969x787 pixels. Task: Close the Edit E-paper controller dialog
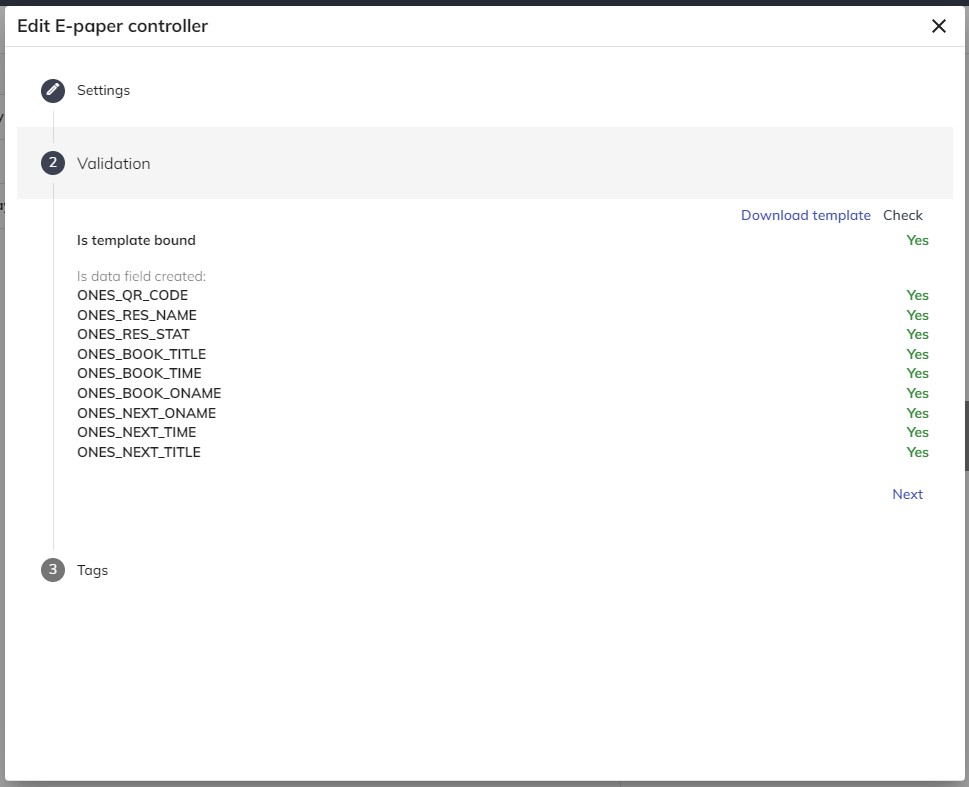(938, 27)
